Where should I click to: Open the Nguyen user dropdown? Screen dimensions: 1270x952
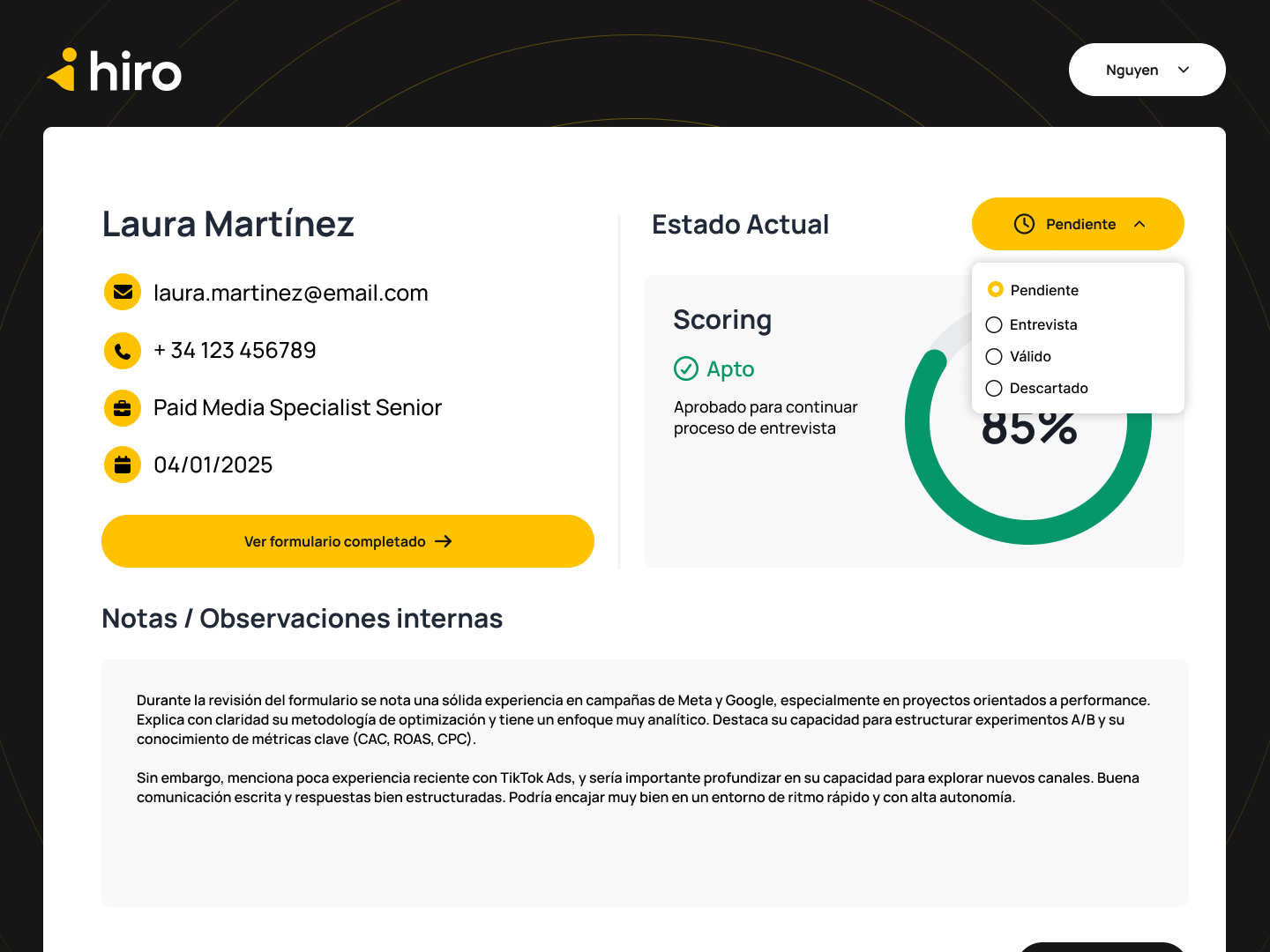tap(1147, 70)
